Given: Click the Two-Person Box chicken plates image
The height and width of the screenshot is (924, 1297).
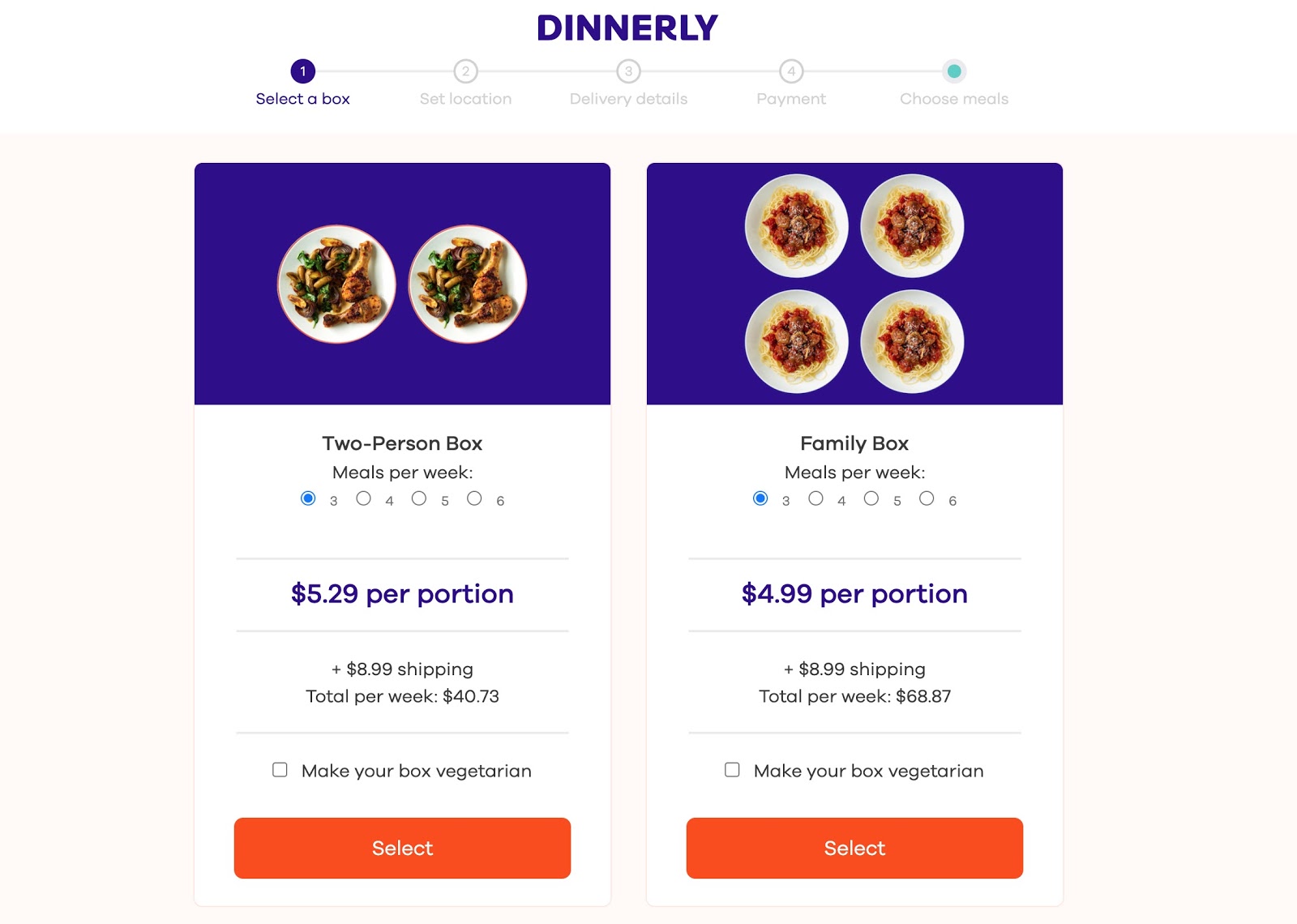Looking at the screenshot, I should click(402, 284).
